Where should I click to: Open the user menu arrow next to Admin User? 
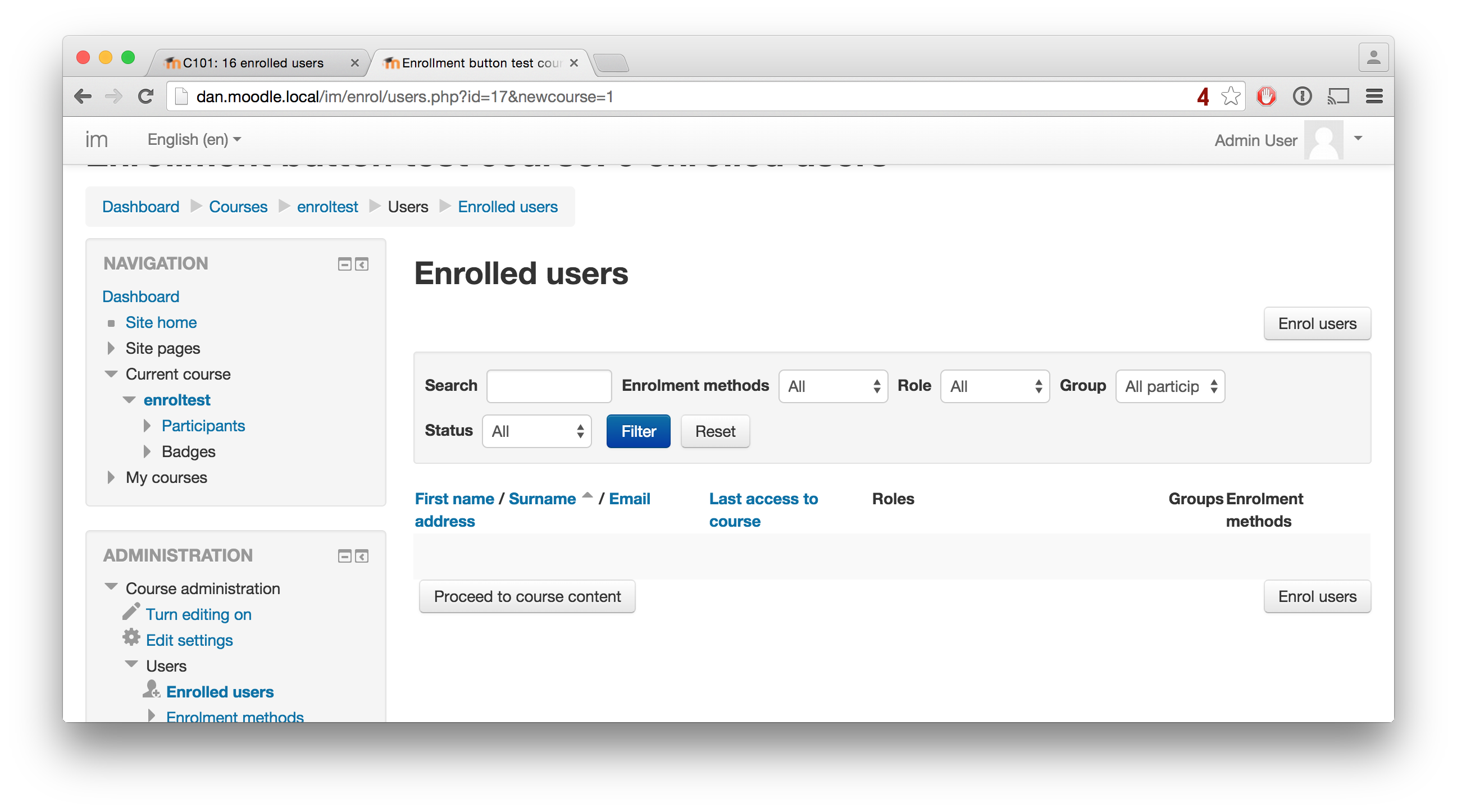point(1358,139)
